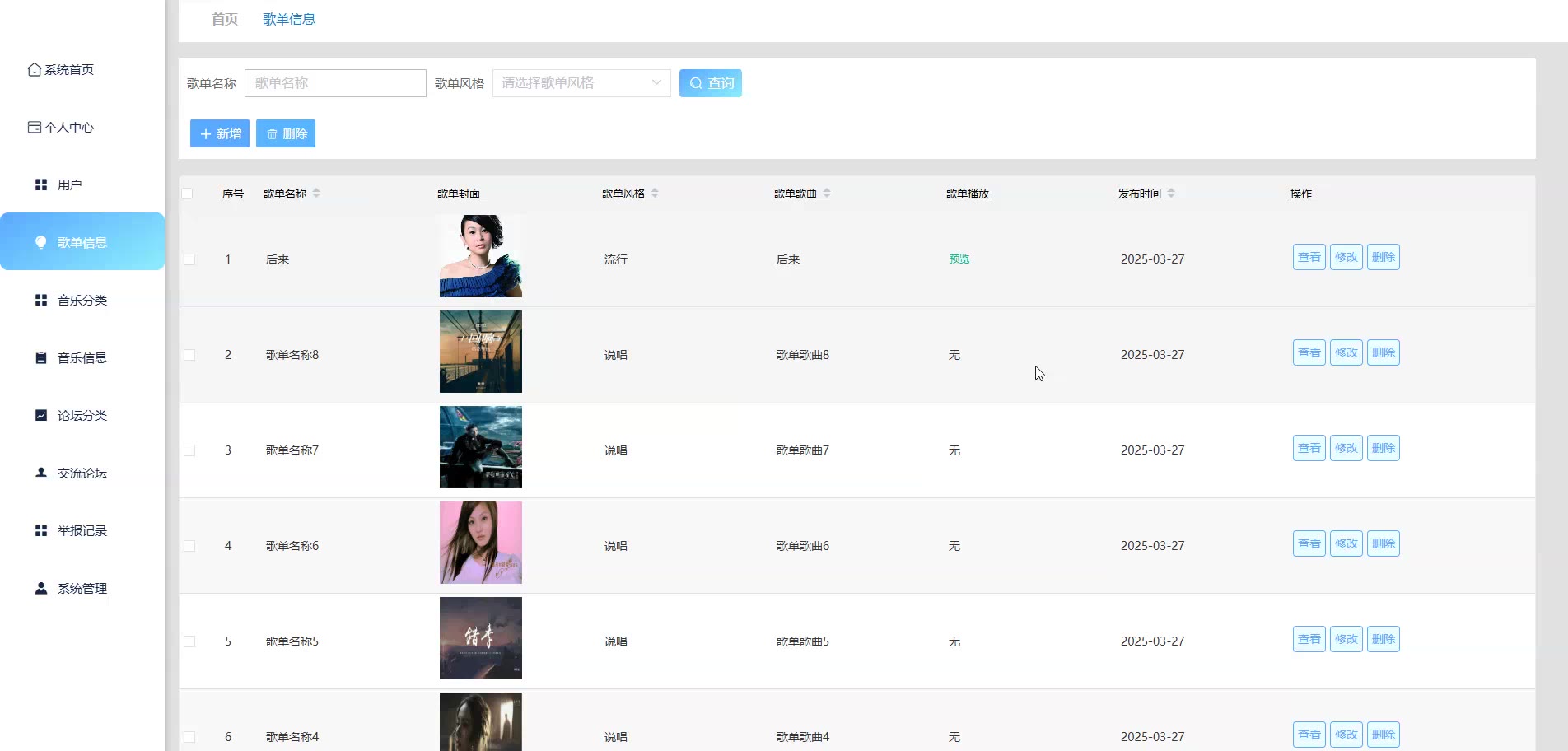The image size is (1568, 751).
Task: Click the person icon beside 交流论坛
Action: (41, 473)
